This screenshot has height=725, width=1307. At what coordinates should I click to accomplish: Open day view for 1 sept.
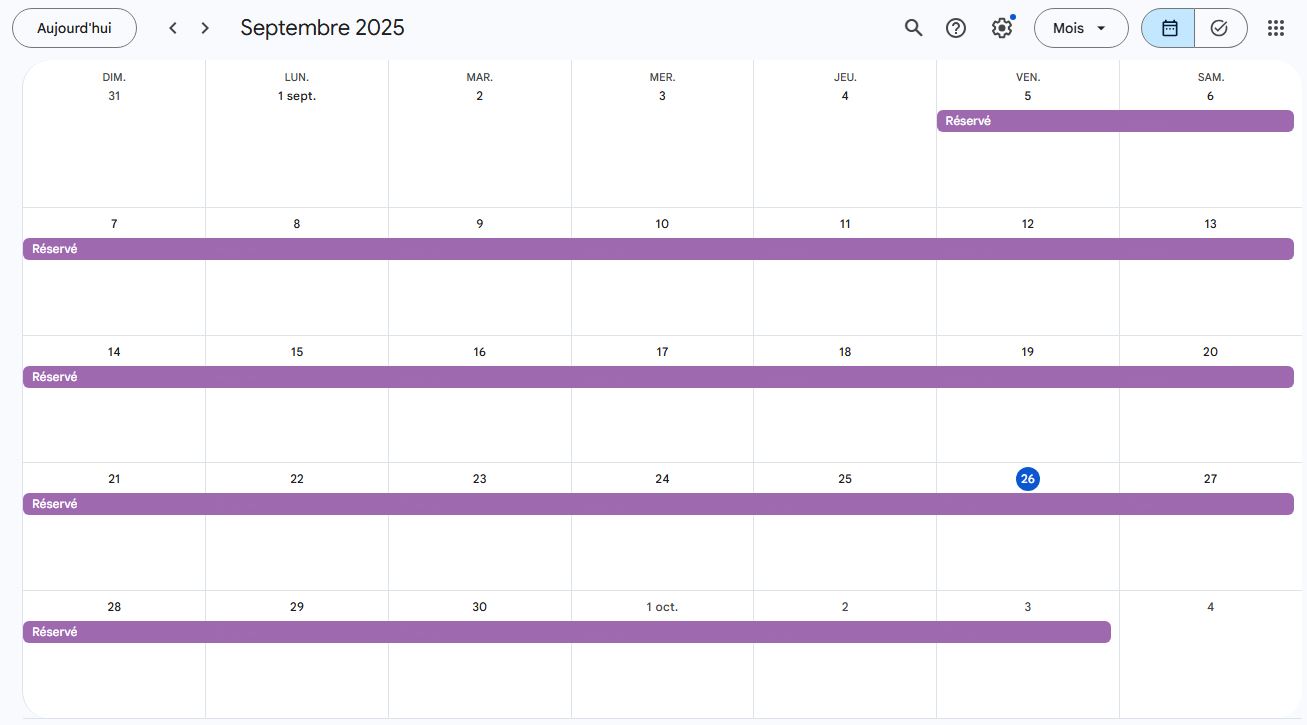pos(297,96)
